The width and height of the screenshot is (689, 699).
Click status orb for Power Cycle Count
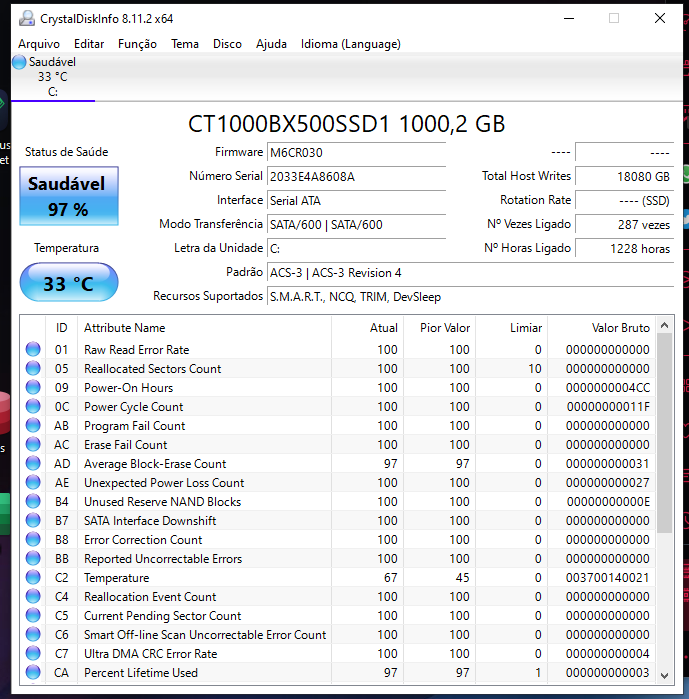[33, 406]
